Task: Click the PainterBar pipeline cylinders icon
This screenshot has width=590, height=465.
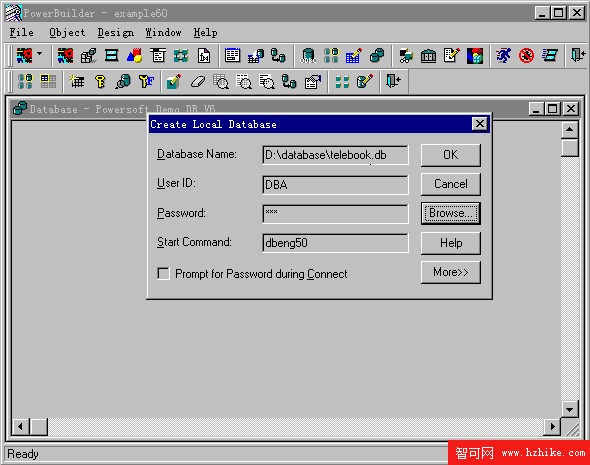Action: pos(289,81)
